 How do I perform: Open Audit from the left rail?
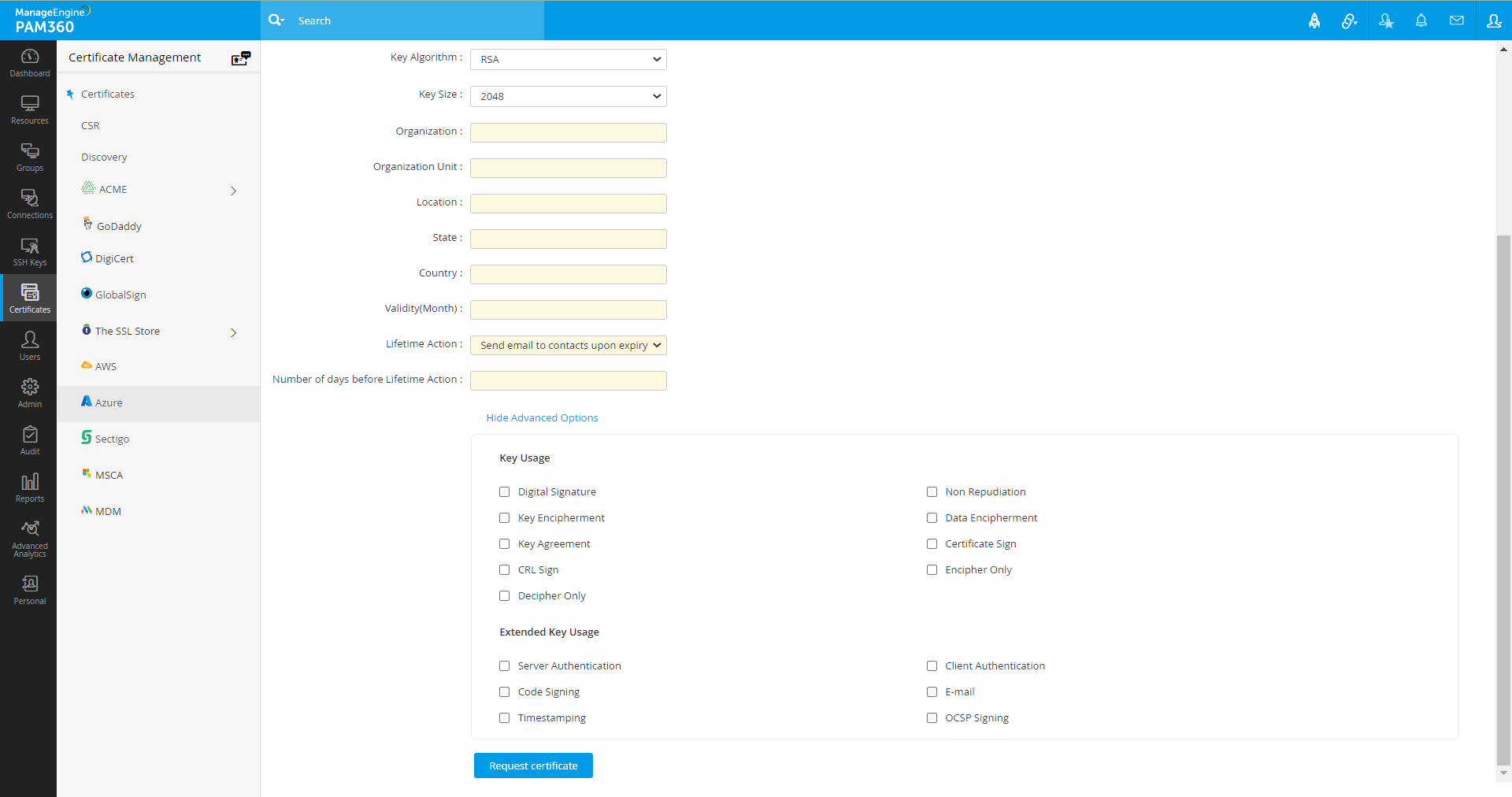click(x=30, y=440)
